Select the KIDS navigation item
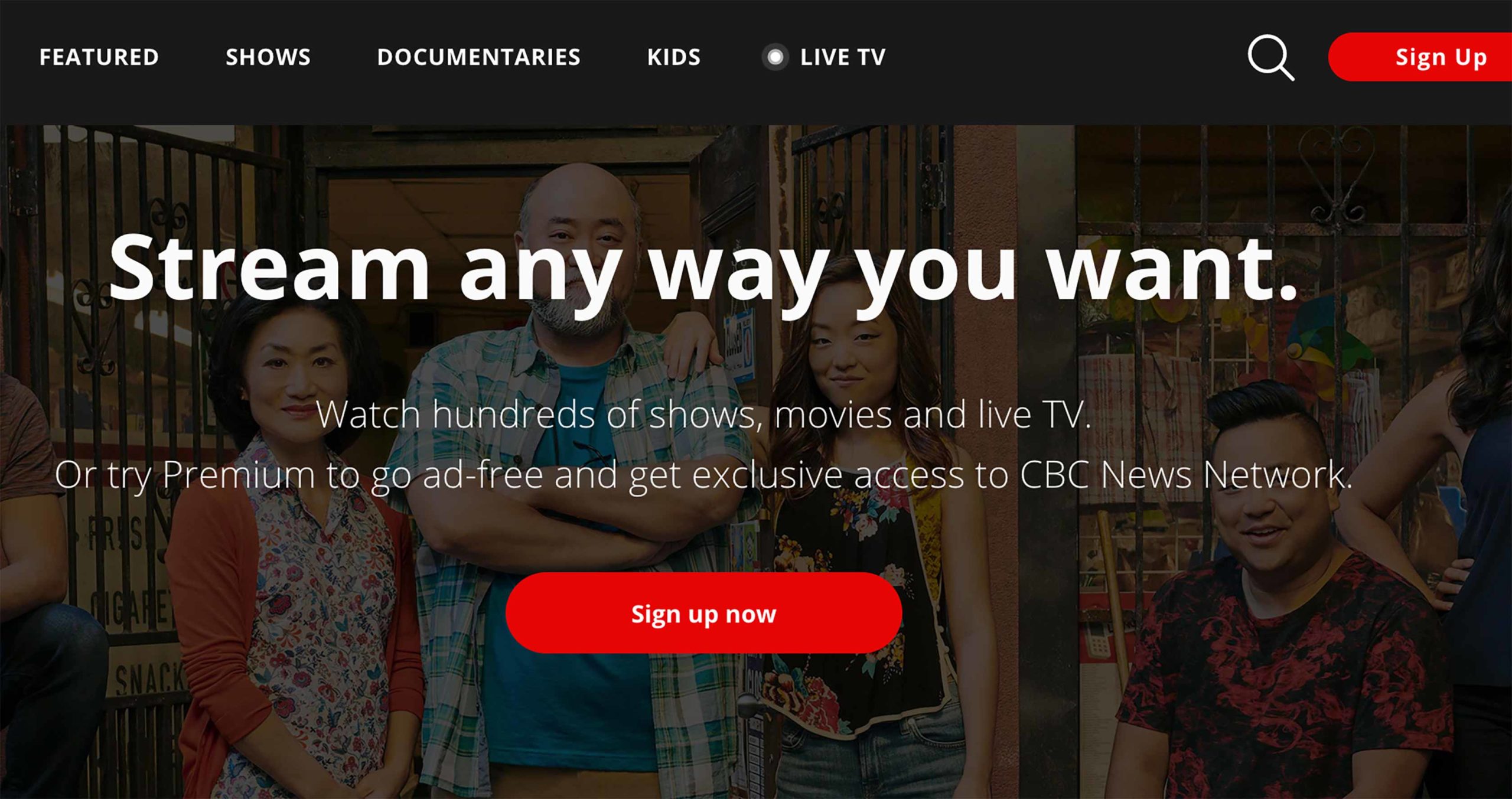 (x=674, y=57)
